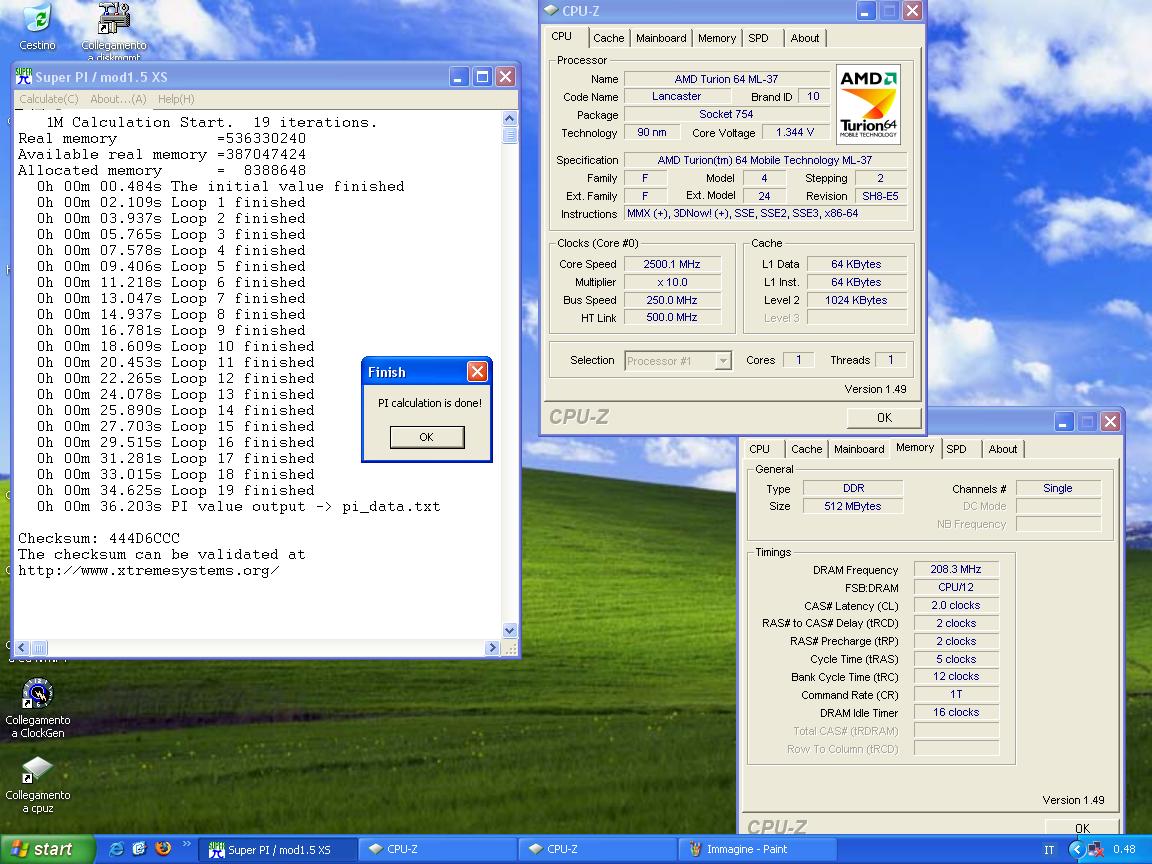Click the CAS# Latency 2.0 clocks value
Image resolution: width=1152 pixels, height=864 pixels.
956,605
